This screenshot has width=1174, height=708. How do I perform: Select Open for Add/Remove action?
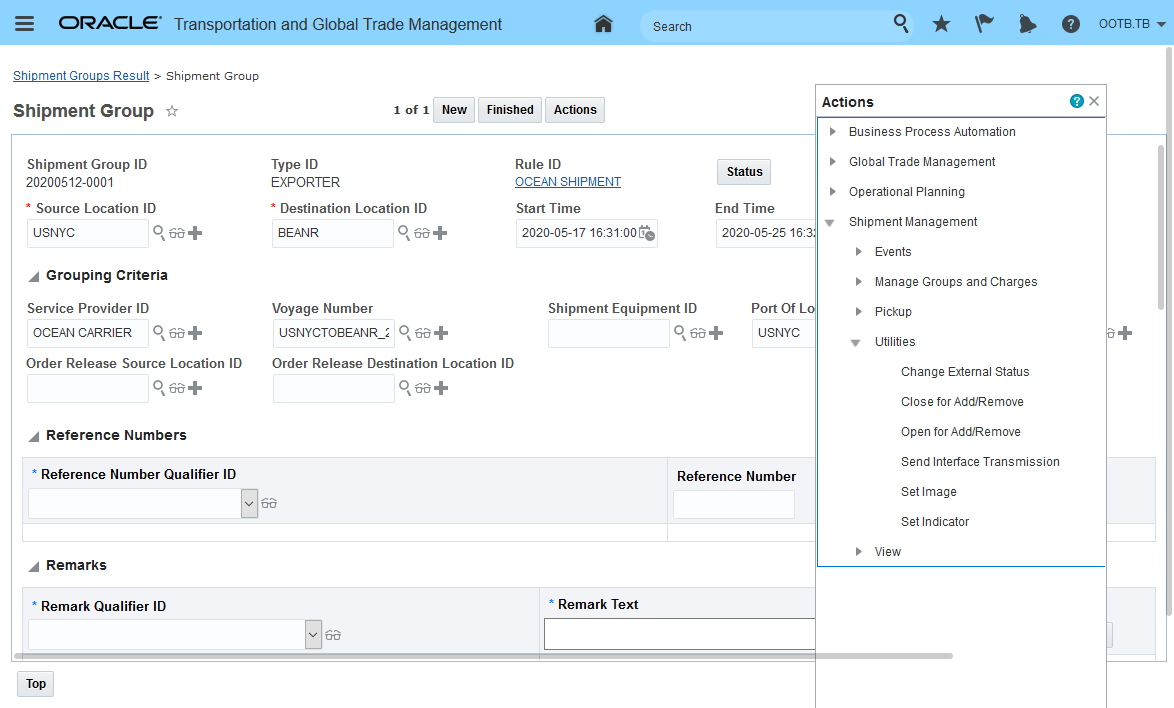(x=961, y=432)
